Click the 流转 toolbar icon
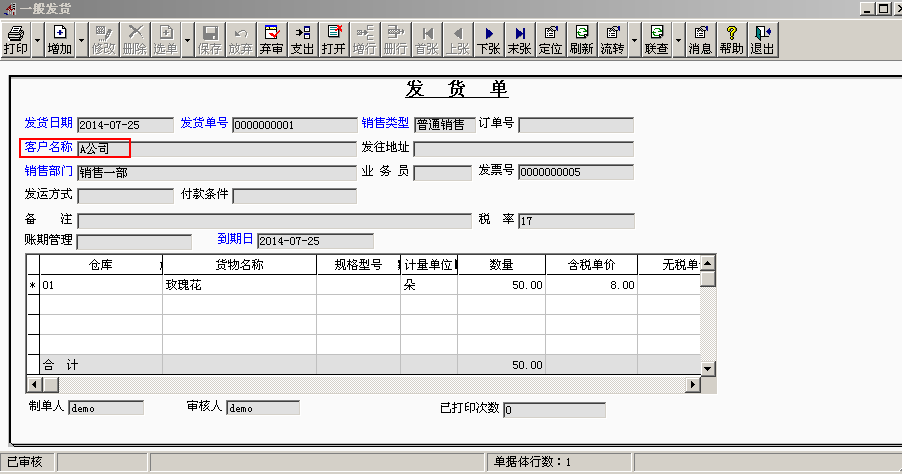Image resolution: width=902 pixels, height=474 pixels. pos(613,40)
